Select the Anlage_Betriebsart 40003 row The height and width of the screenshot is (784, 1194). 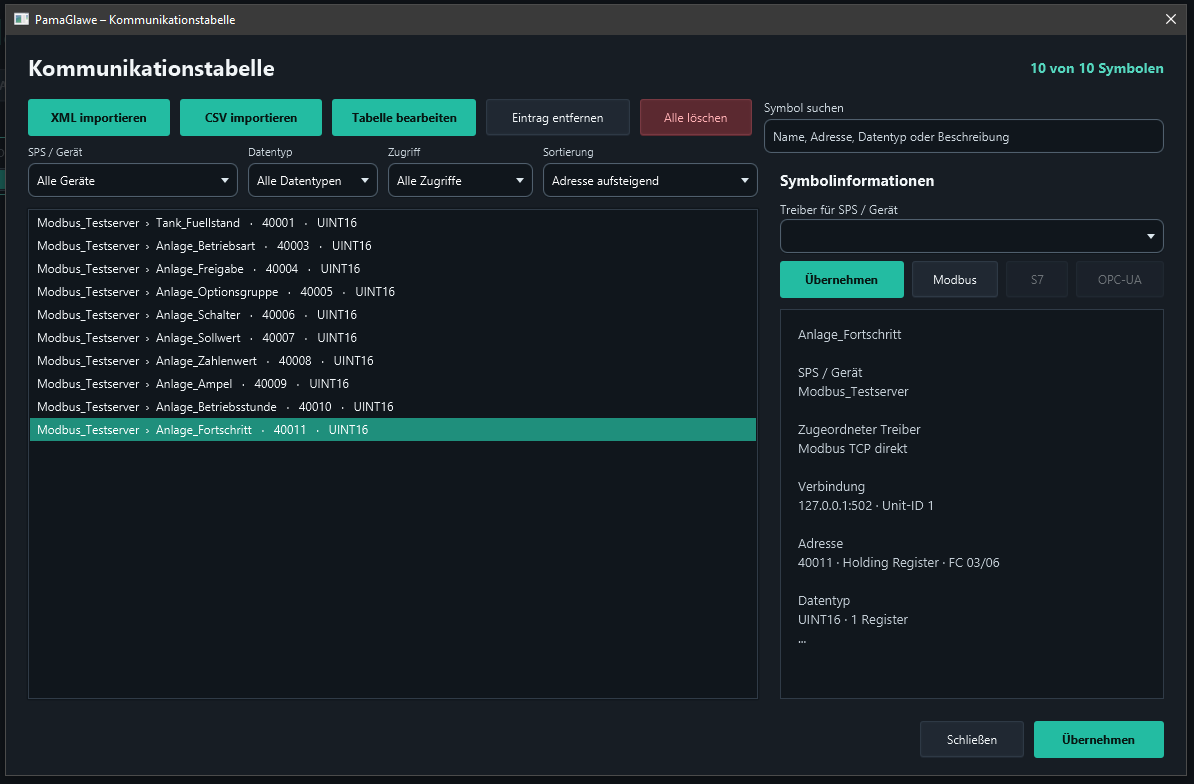[392, 246]
